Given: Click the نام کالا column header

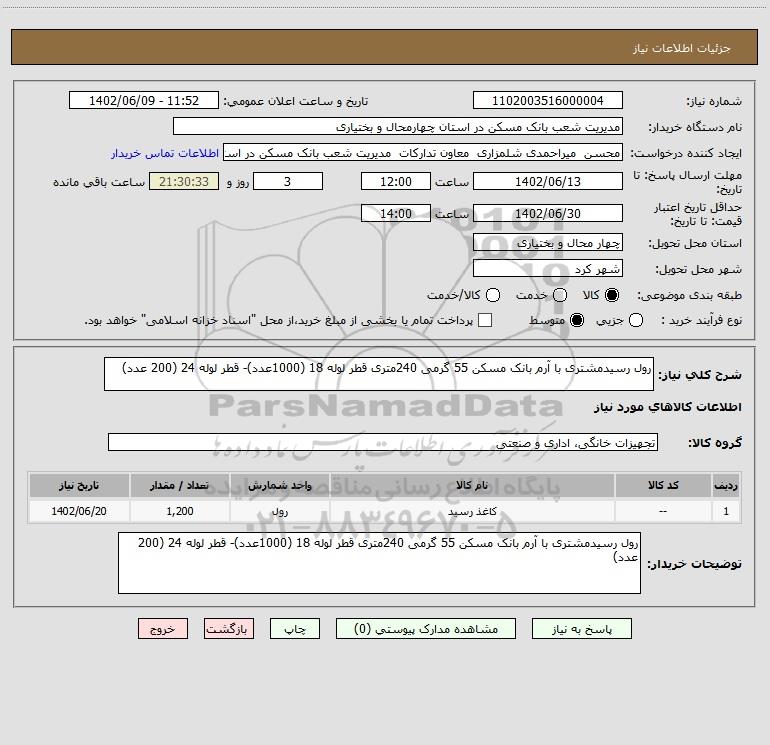Looking at the screenshot, I should click(472, 485).
